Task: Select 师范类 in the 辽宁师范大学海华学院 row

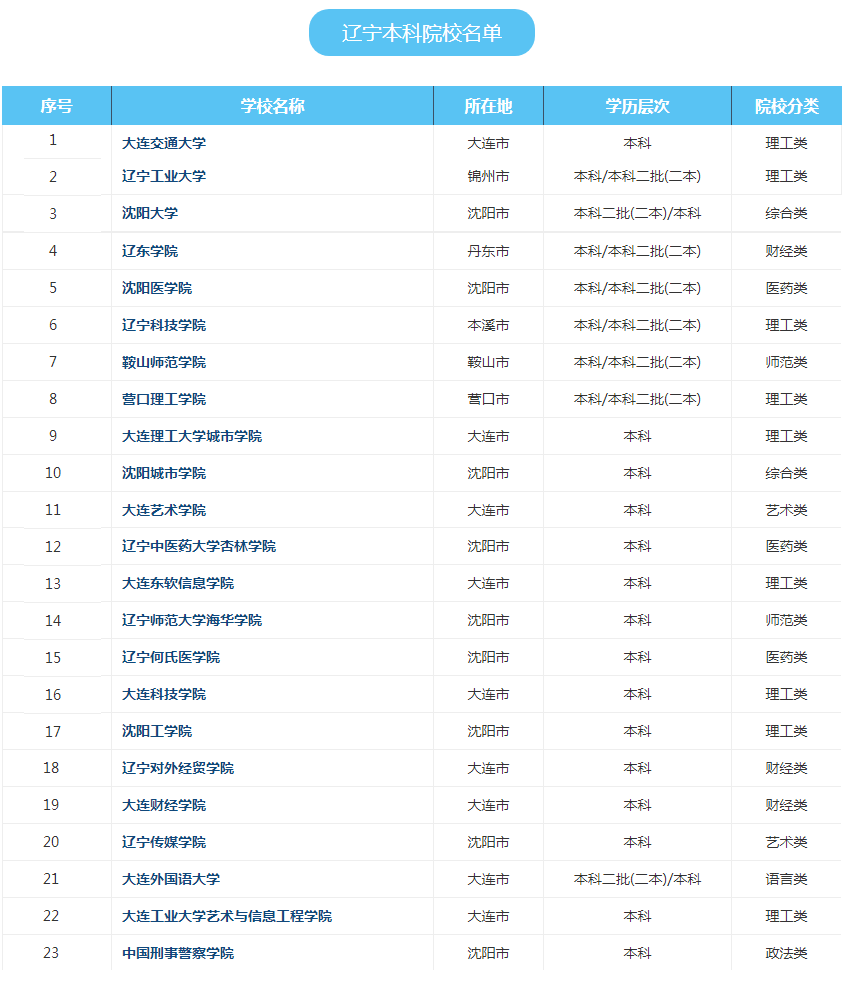Action: tap(787, 621)
